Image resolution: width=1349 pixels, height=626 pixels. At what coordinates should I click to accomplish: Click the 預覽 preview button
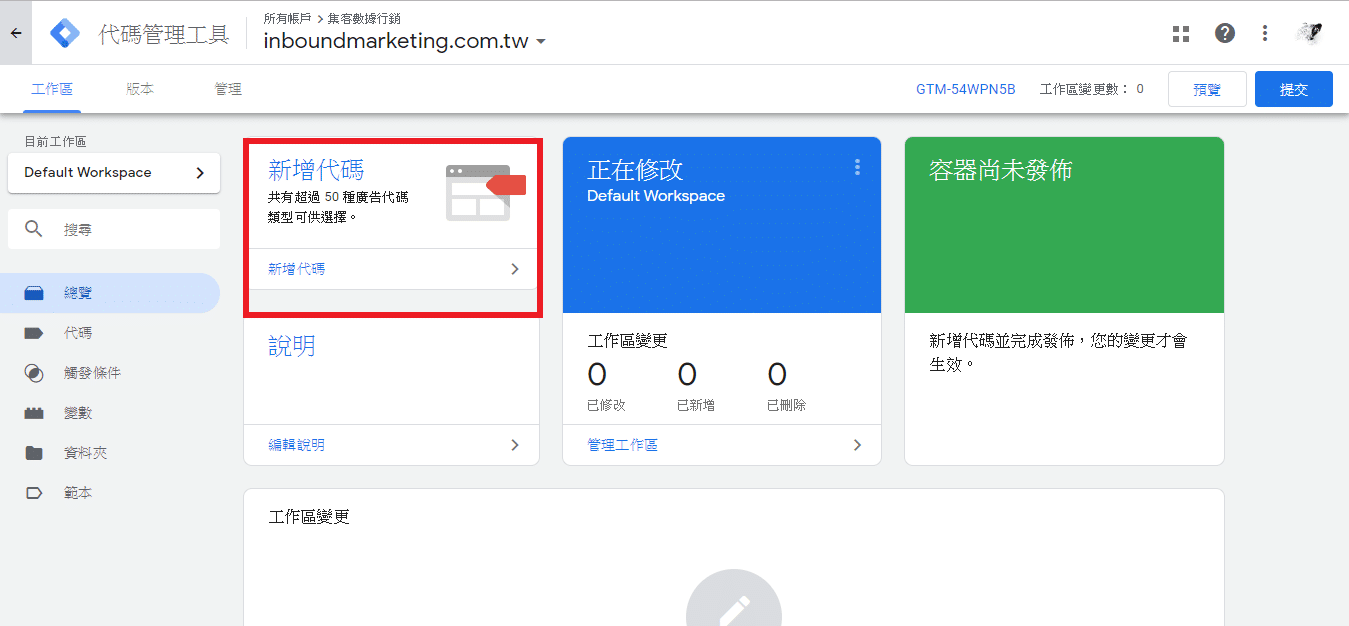pos(1206,88)
